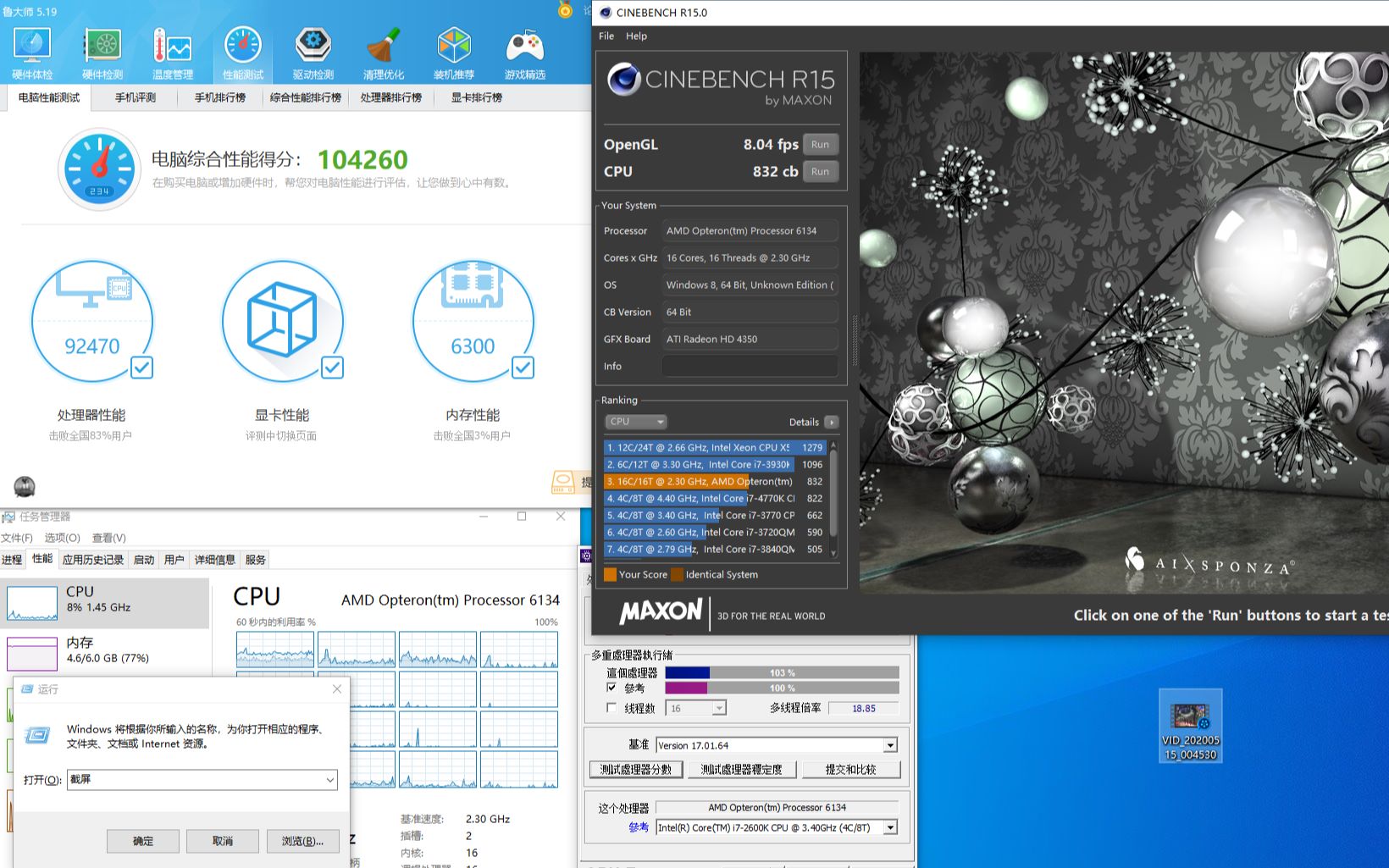Toggle the 内存性能 test checkbox

tap(523, 368)
